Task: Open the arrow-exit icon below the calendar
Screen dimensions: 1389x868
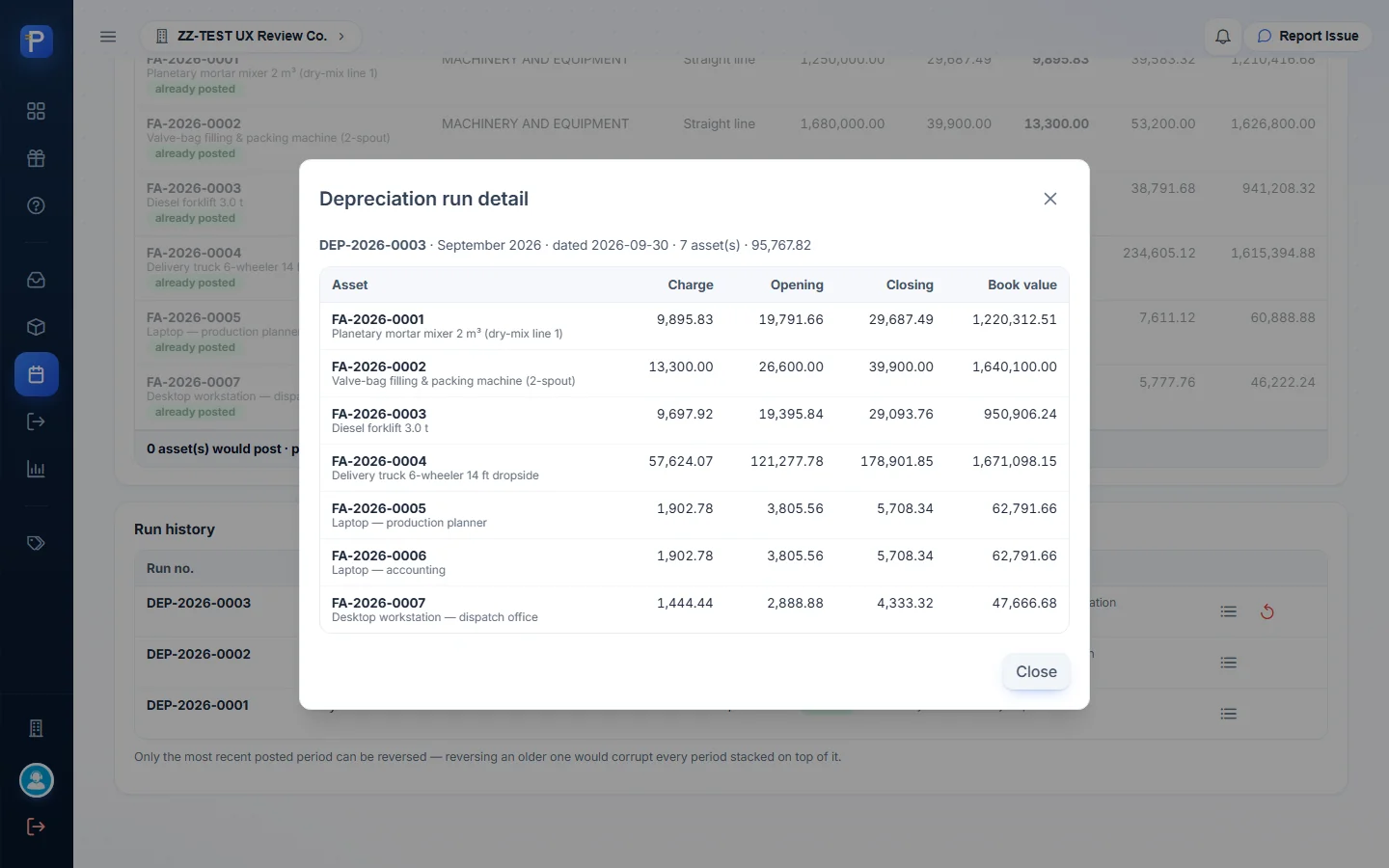Action: coord(37,421)
